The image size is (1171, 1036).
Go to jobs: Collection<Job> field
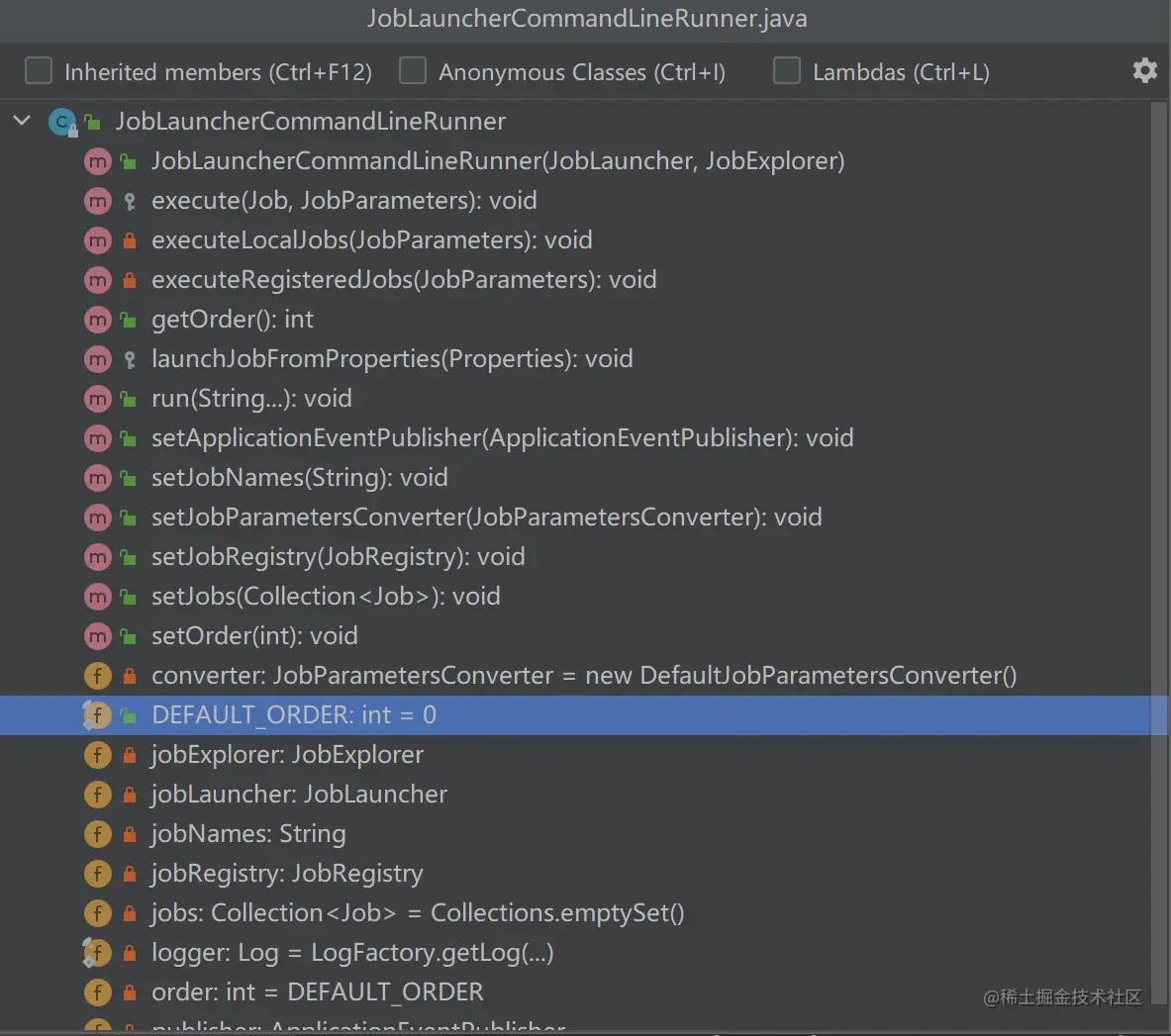[x=418, y=913]
